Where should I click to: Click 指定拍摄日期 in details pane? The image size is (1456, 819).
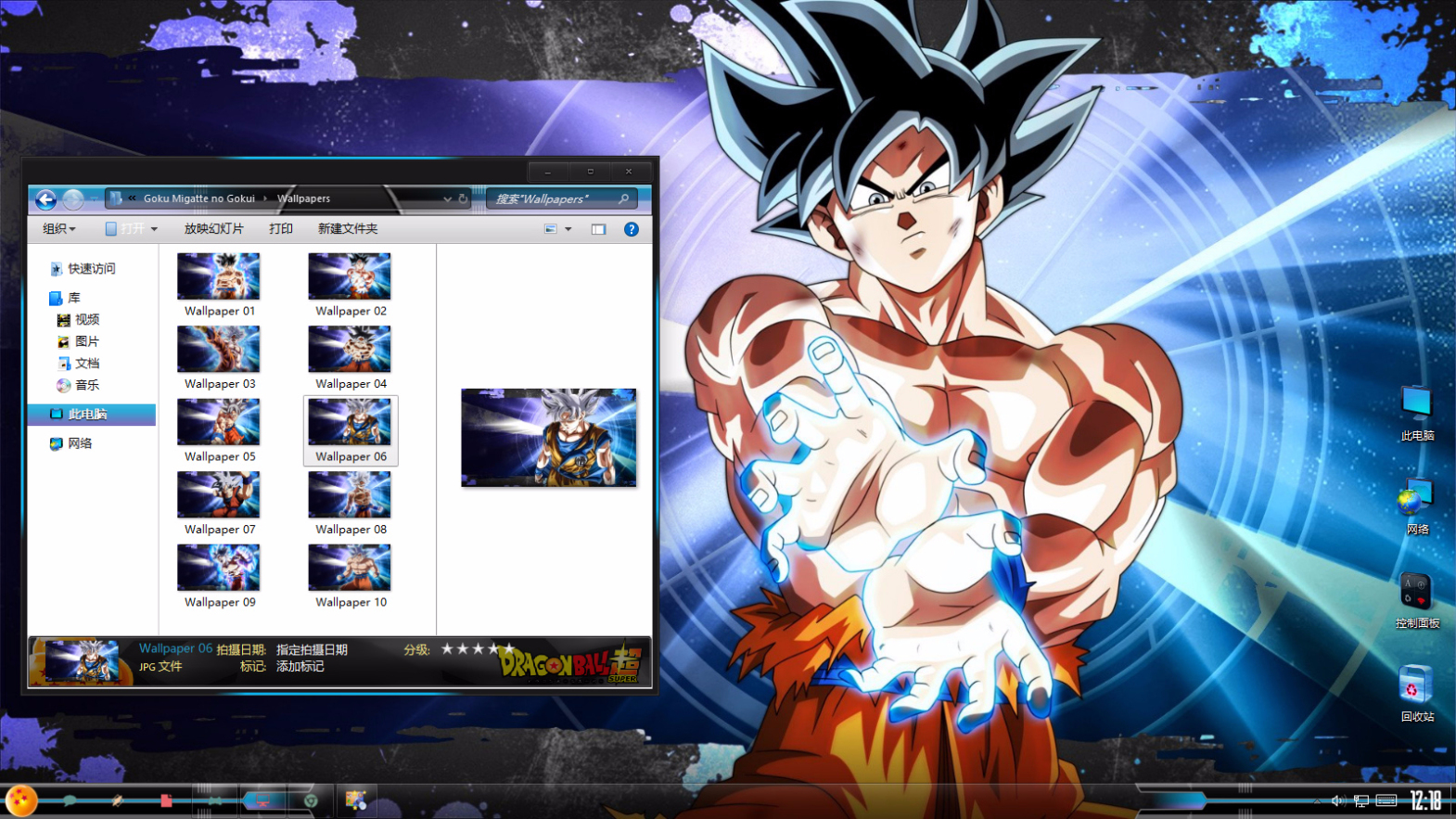pos(312,649)
